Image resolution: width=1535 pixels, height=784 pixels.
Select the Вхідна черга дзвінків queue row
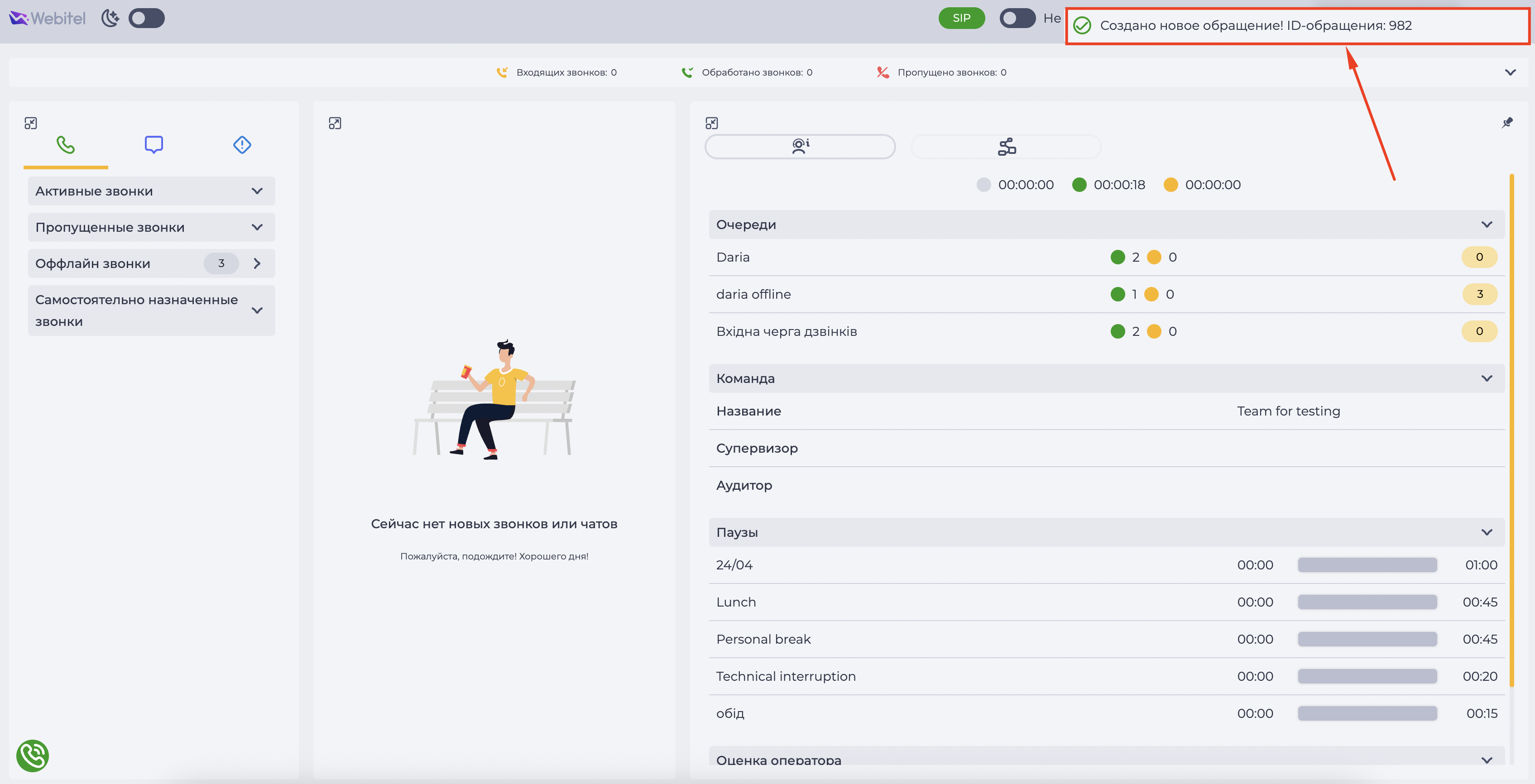point(1107,331)
